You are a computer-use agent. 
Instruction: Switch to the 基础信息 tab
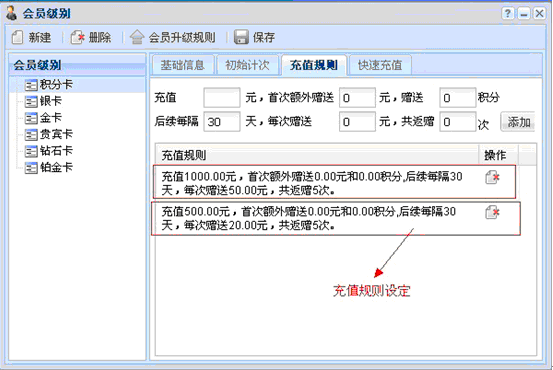183,65
